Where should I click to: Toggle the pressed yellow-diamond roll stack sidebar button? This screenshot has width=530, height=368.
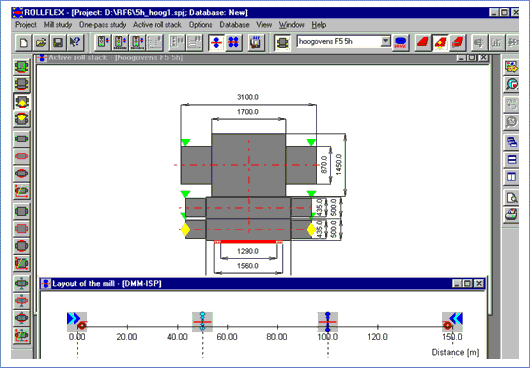[x=22, y=101]
